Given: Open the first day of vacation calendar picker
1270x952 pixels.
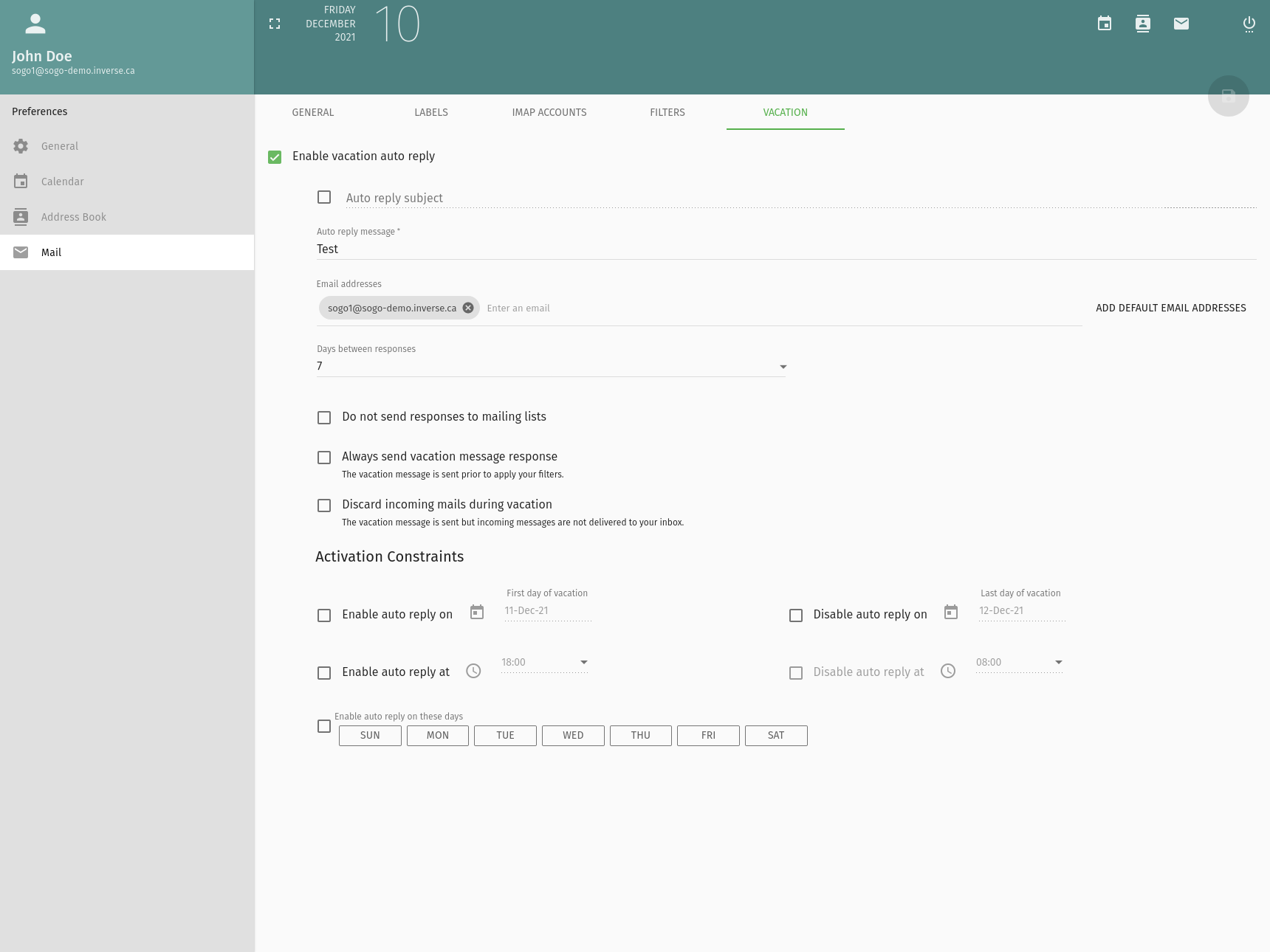Looking at the screenshot, I should (x=477, y=612).
